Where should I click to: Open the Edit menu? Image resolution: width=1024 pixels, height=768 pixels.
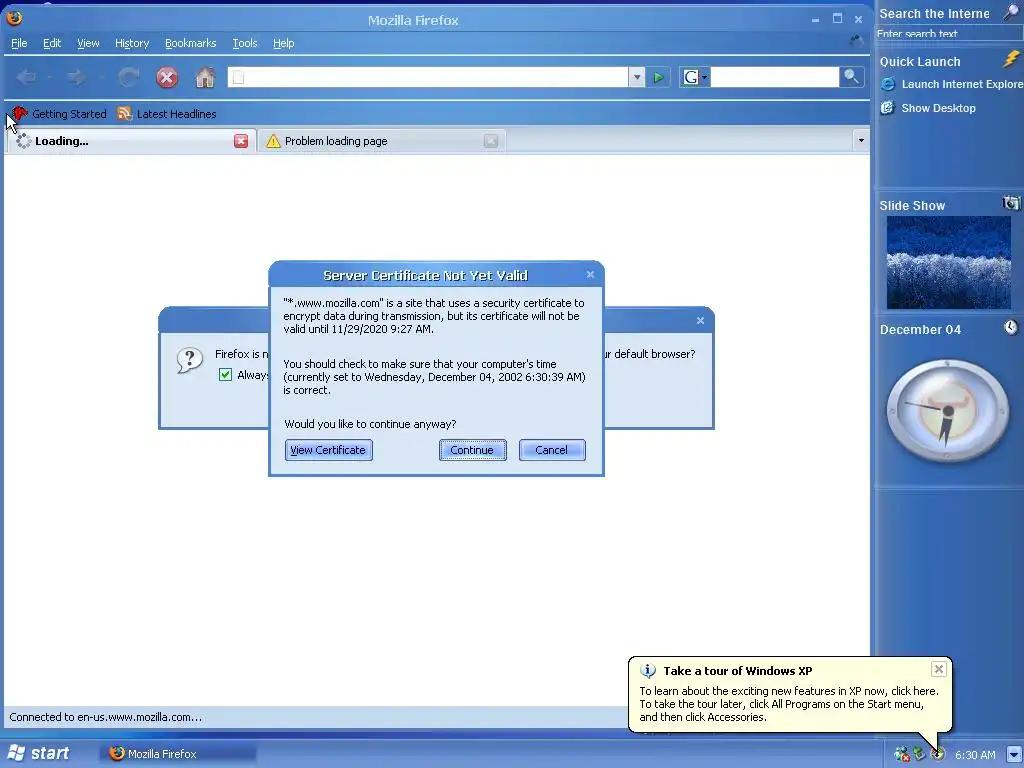52,43
